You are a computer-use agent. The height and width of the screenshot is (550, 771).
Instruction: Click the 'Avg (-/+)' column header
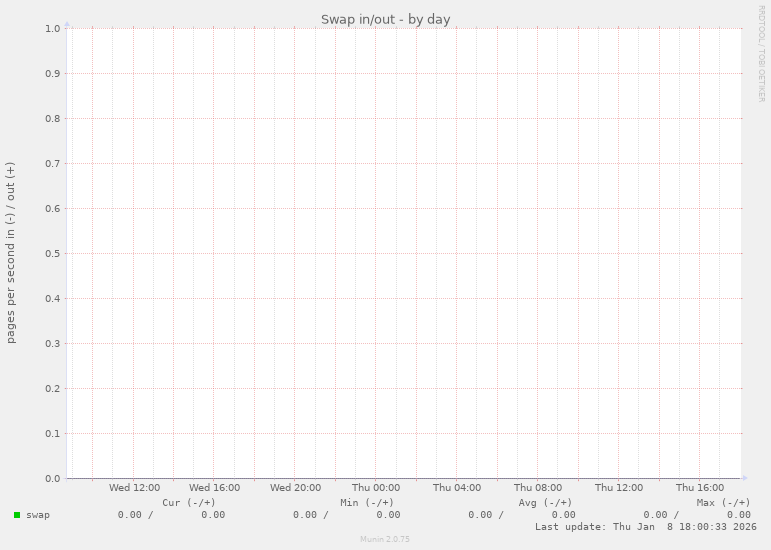545,502
